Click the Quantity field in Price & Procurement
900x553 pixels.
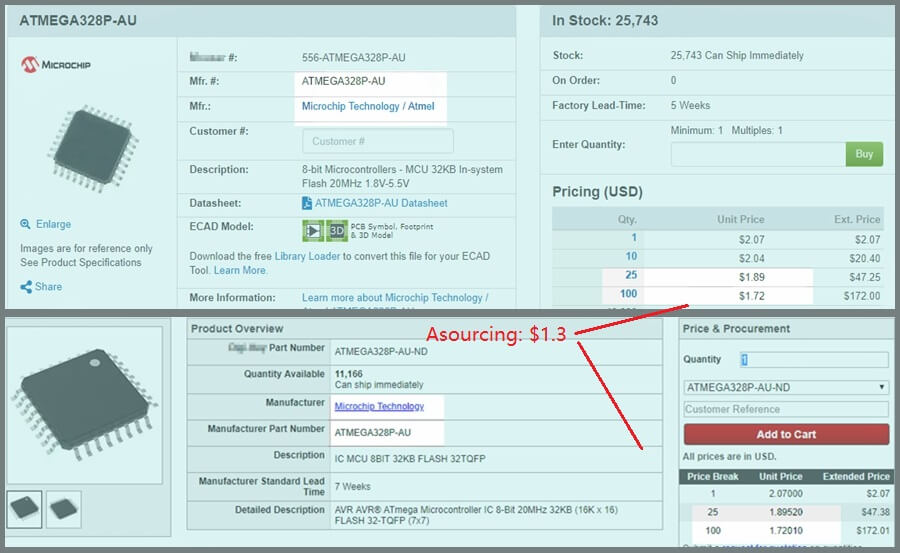pos(814,359)
